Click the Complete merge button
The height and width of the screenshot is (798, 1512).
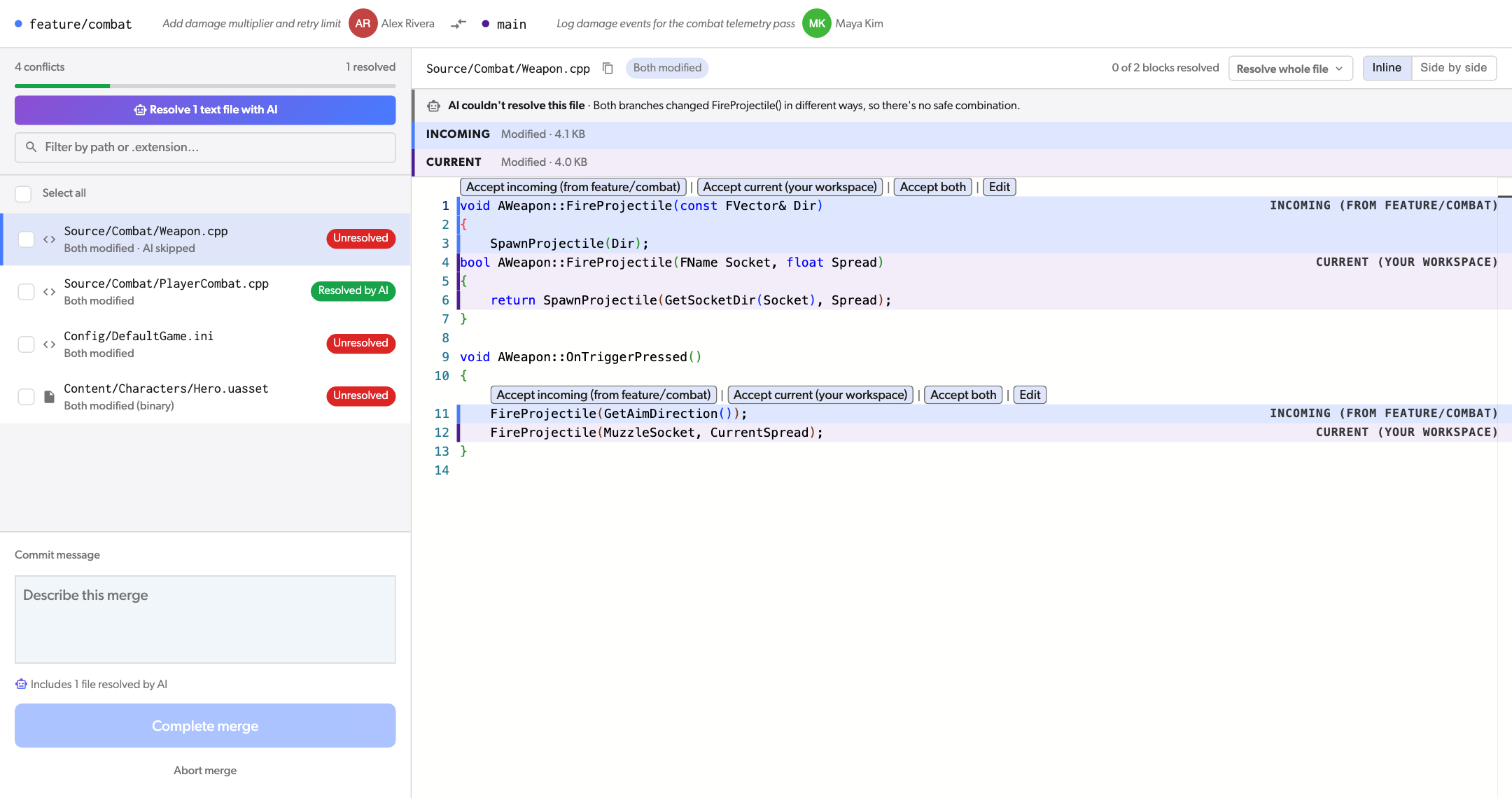coord(205,726)
